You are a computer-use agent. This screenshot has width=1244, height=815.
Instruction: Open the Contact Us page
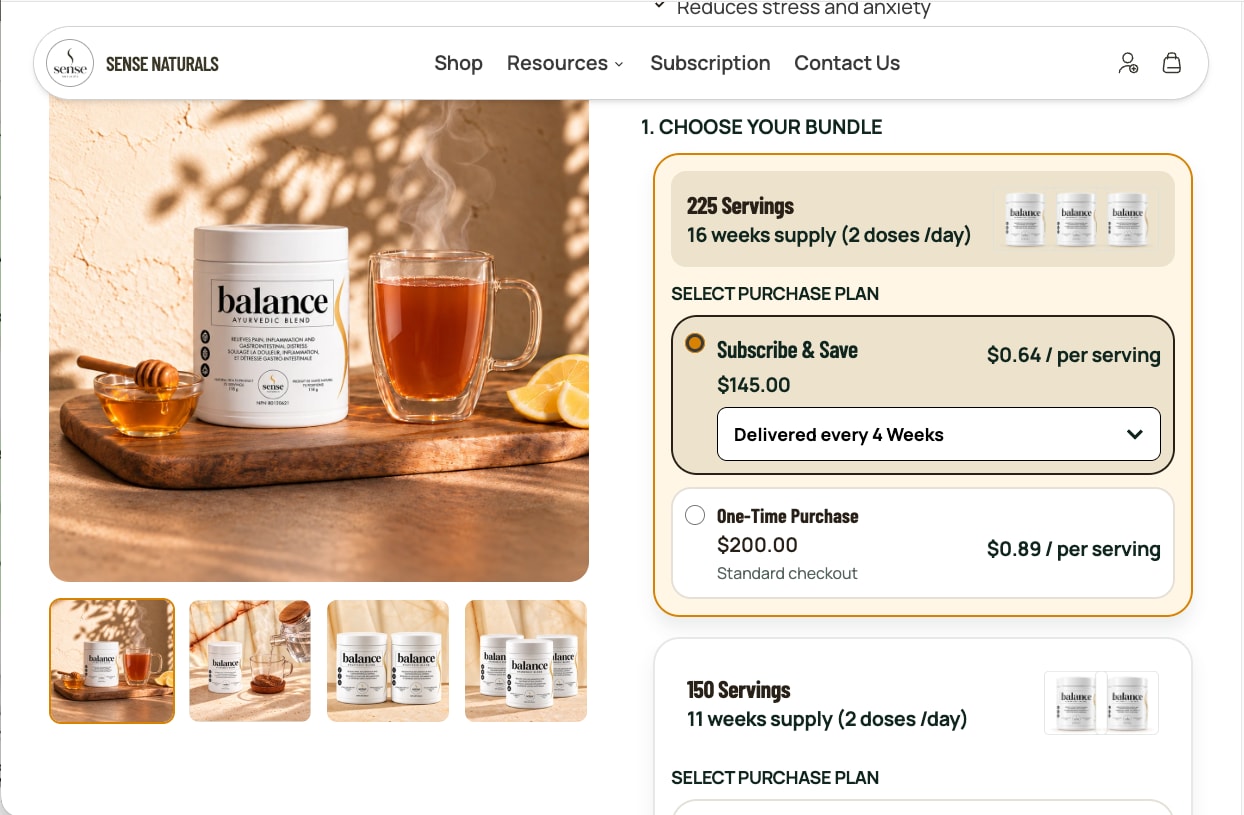point(847,63)
